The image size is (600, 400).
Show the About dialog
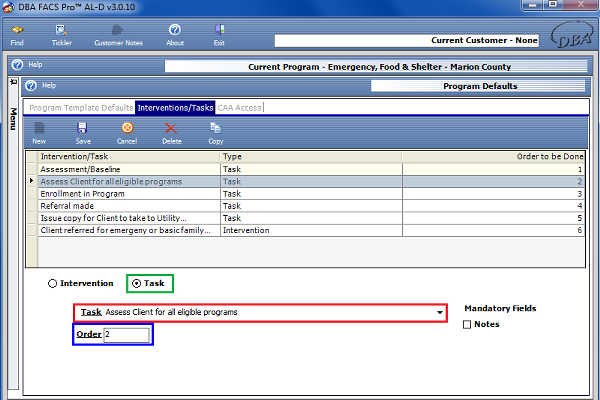[x=175, y=35]
